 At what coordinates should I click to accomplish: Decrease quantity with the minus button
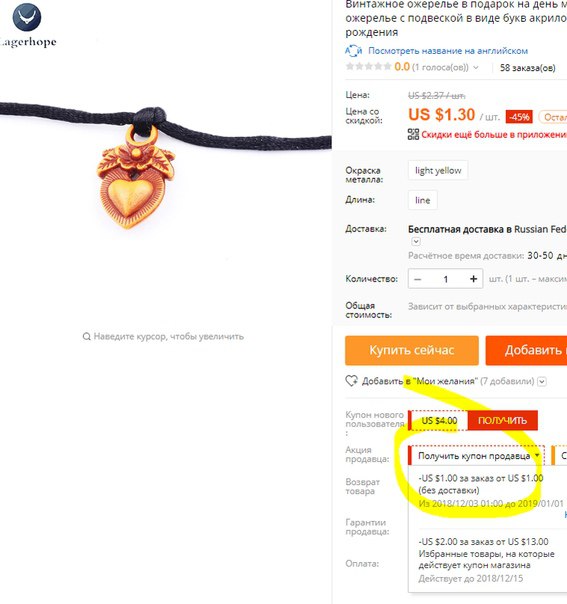coord(418,279)
